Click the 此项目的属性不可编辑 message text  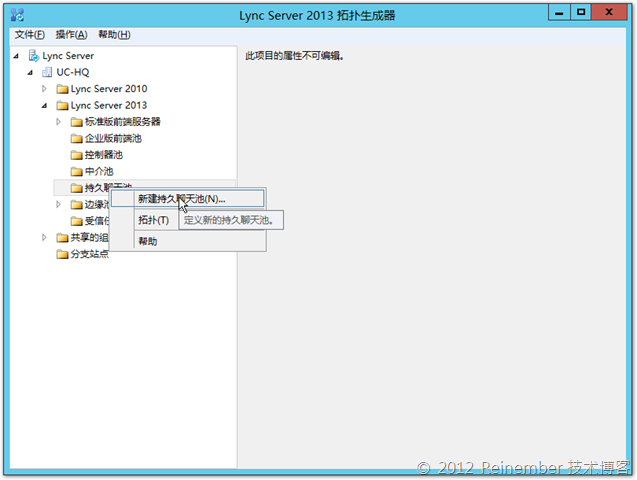pos(295,56)
